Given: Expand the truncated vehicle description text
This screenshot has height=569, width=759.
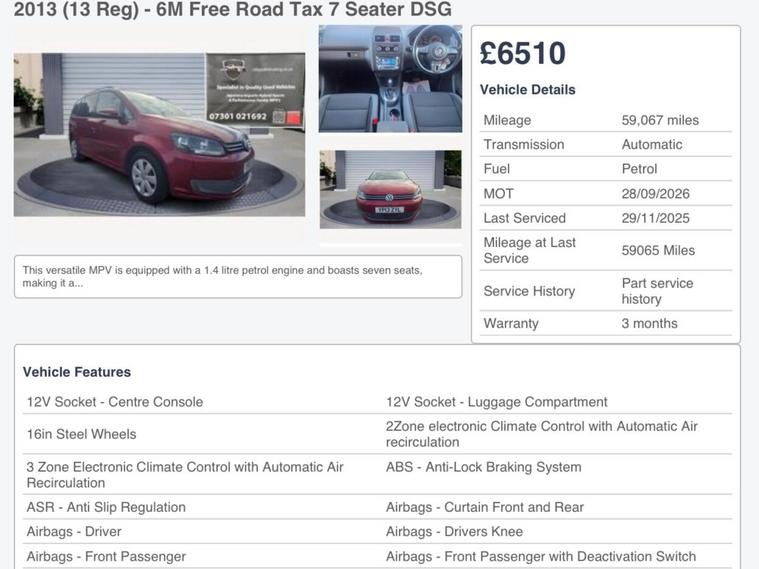Looking at the screenshot, I should coord(238,277).
